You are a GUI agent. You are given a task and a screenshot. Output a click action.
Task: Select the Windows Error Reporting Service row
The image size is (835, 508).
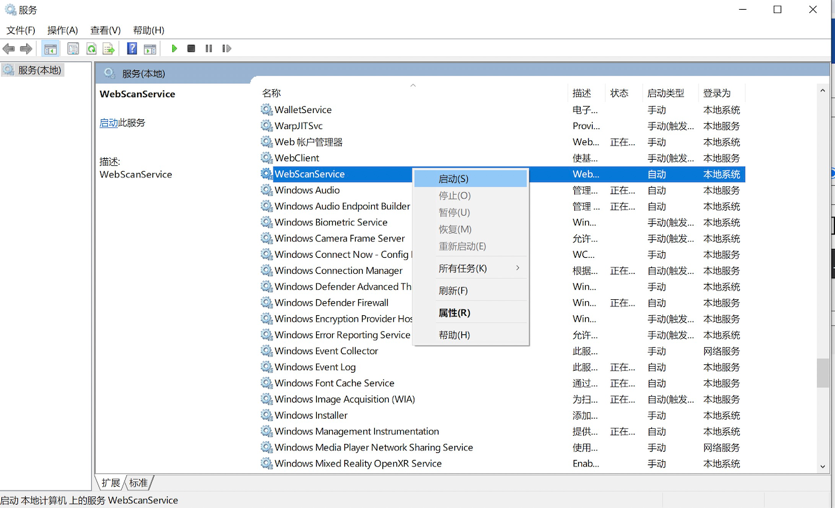(503, 335)
